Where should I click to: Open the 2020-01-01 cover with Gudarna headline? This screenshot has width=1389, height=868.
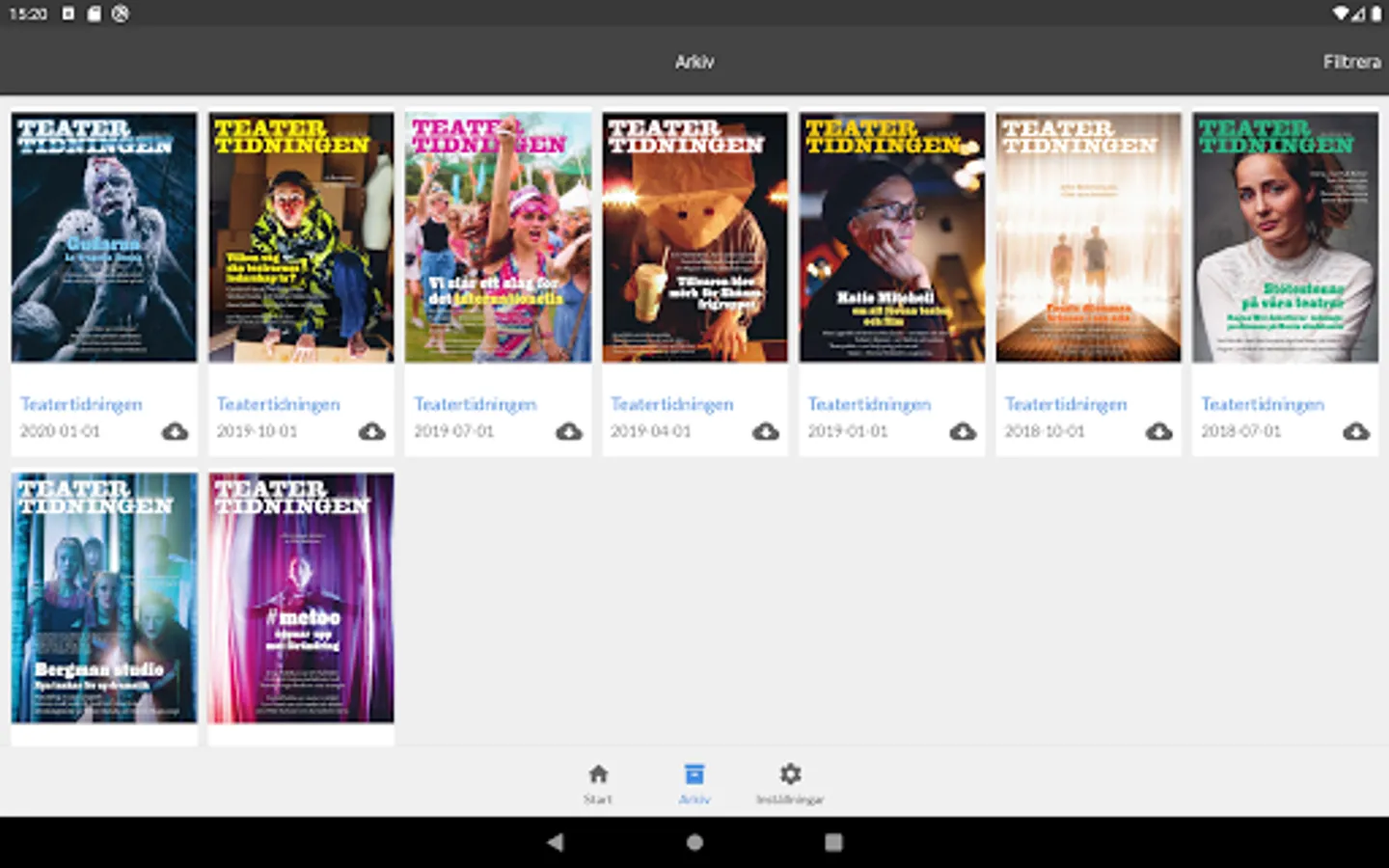click(104, 237)
